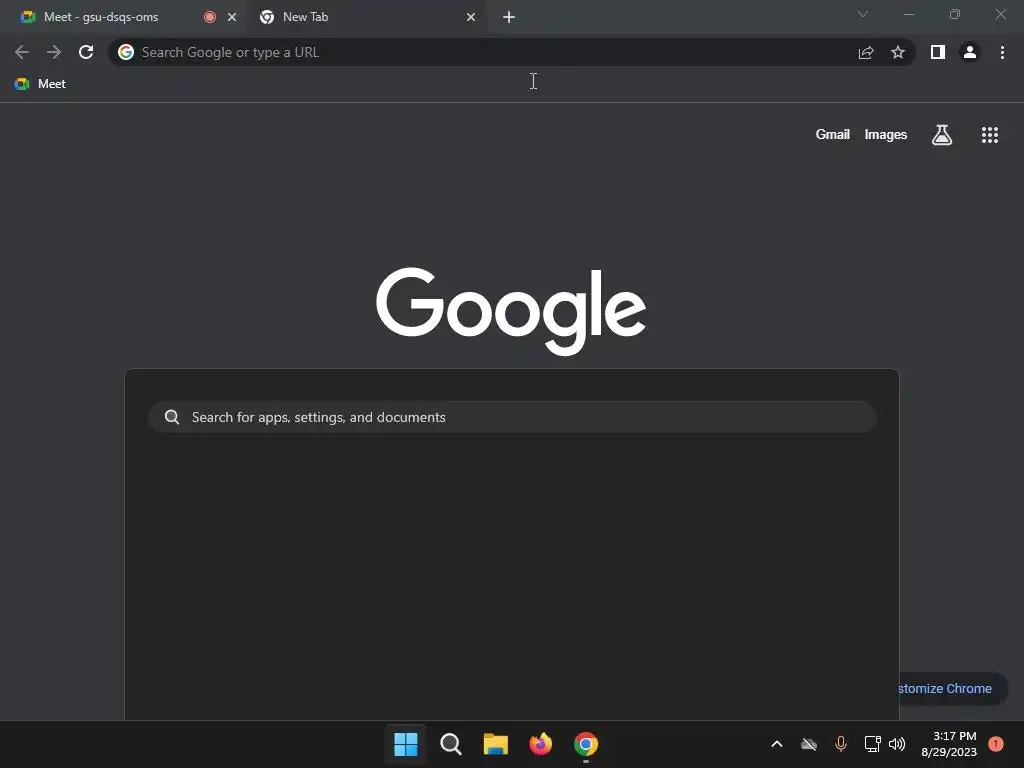Click the recording indicator on Meet tab
1024x768 pixels.
[210, 17]
